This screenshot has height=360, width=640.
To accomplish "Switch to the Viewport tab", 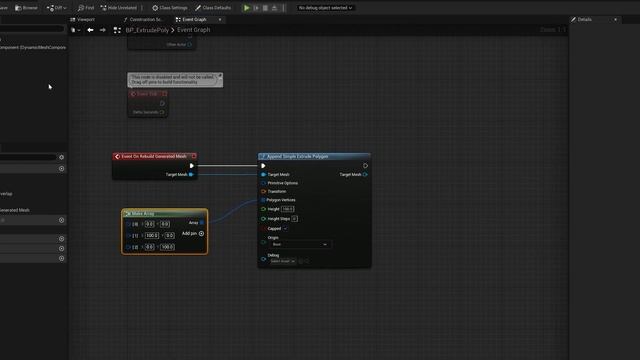I will click(x=82, y=20).
